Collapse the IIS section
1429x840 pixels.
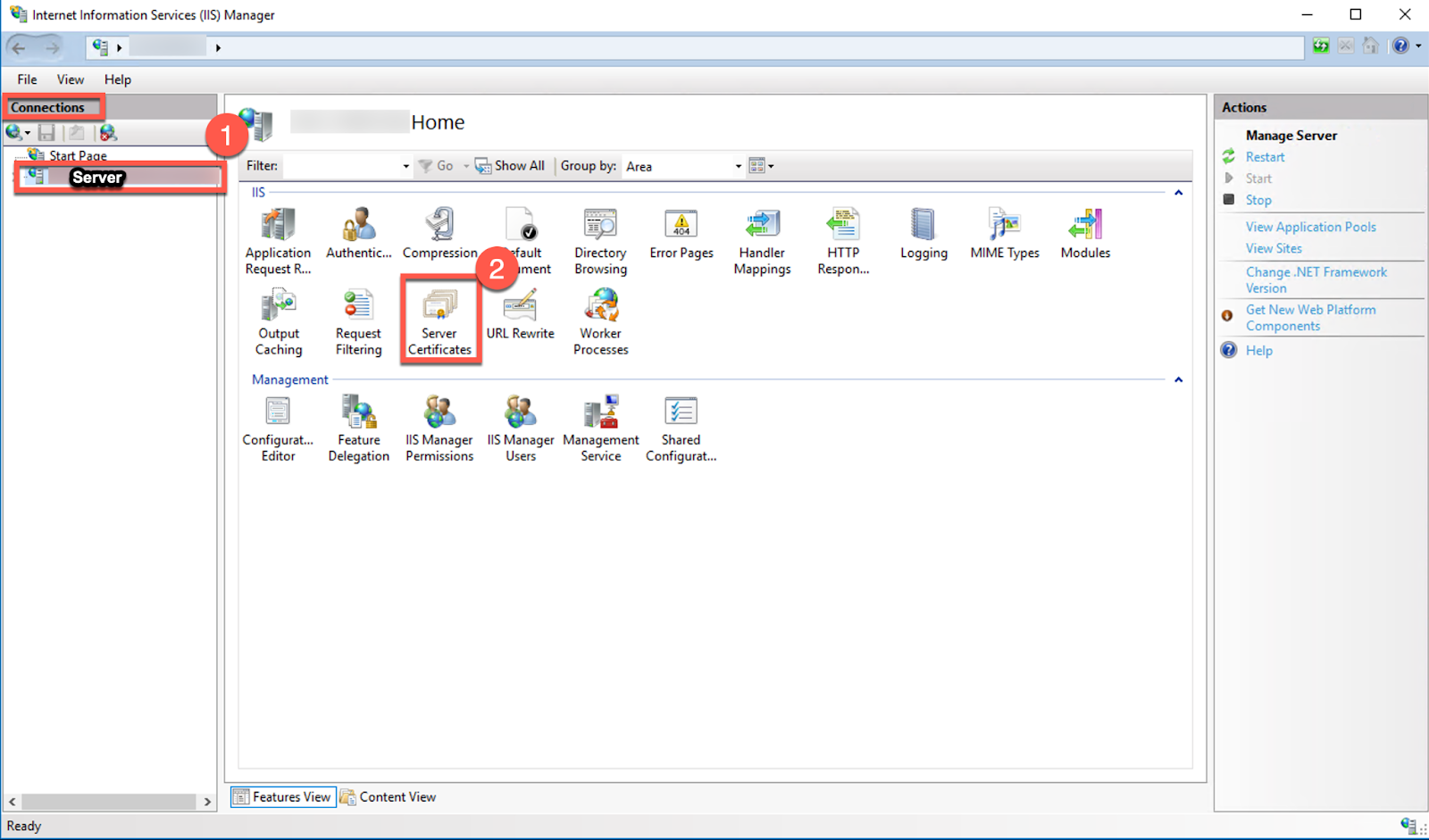[1178, 193]
